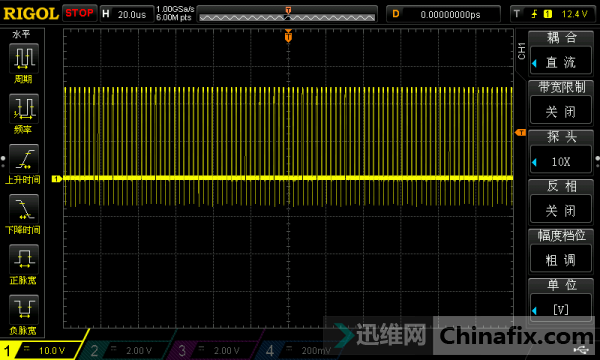
Task: Select the Rise Time (上升时间) measurement icon
Action: tap(24, 159)
